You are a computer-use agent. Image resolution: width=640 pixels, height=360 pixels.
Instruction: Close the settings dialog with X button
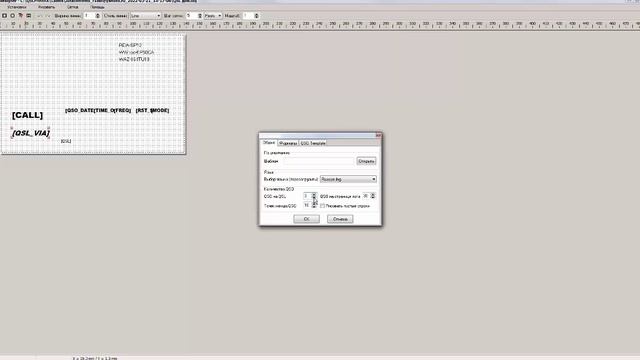tap(378, 135)
